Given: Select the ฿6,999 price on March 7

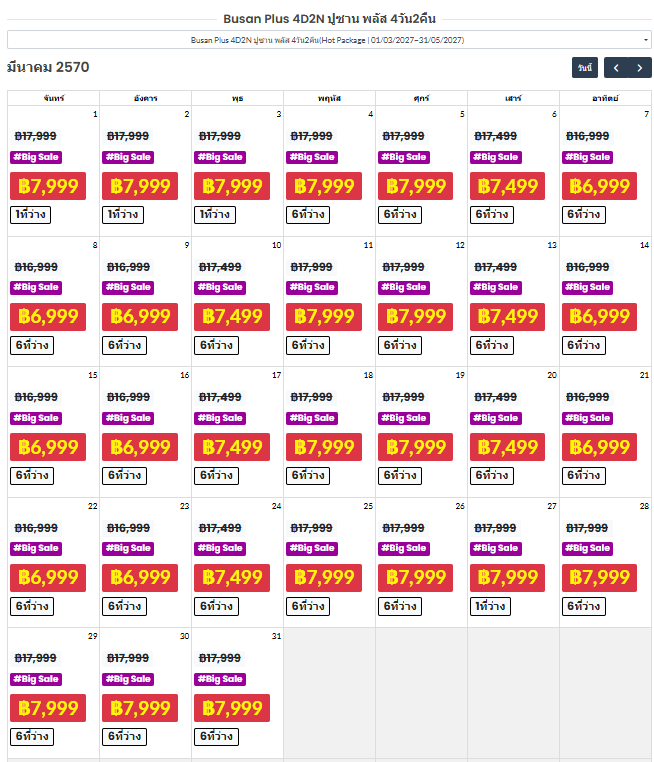Looking at the screenshot, I should (599, 186).
